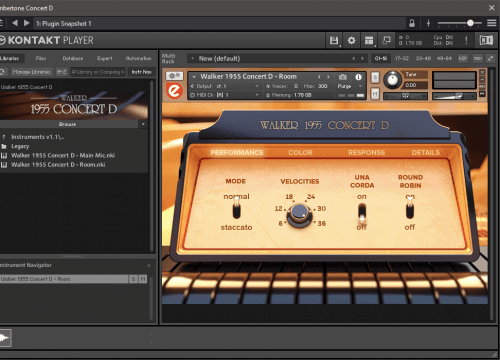Close the Instrument Navigator pane
The width and height of the screenshot is (500, 360).
[x=149, y=266]
